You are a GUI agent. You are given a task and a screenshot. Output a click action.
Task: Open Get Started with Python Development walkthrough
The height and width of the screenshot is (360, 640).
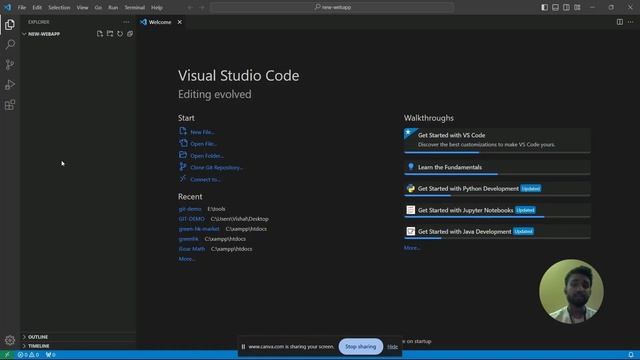(497, 189)
